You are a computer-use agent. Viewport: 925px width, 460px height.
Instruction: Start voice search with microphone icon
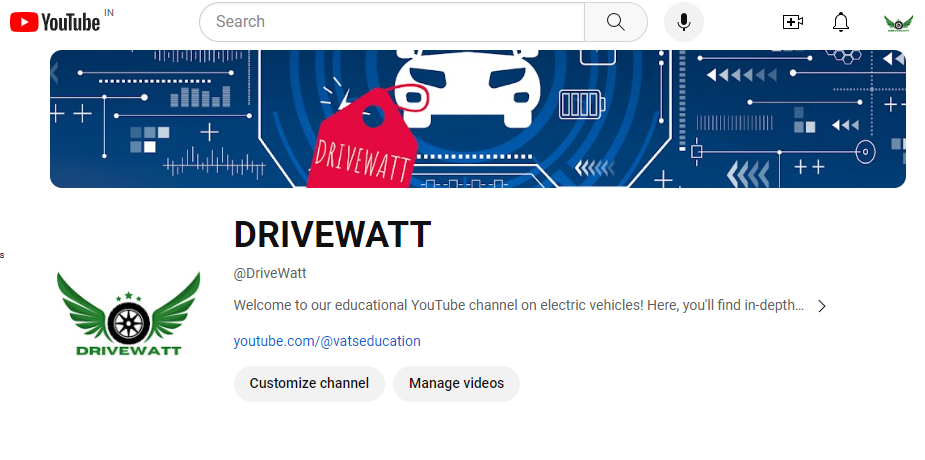coord(684,22)
